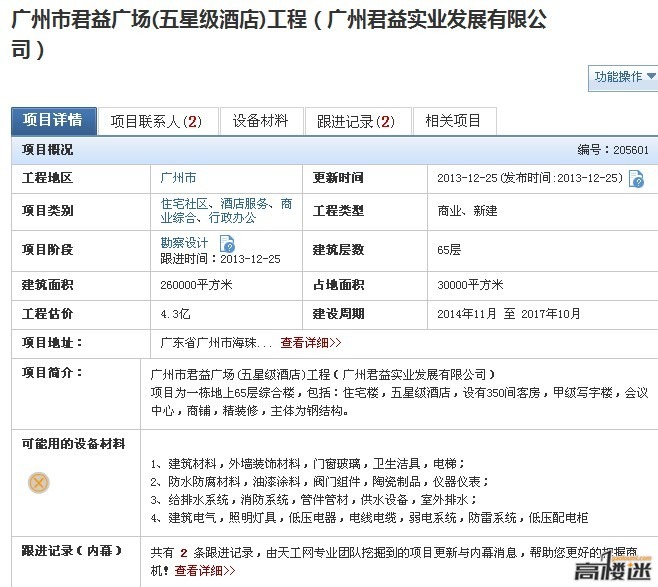Switch to the 项目详情 tab
The image size is (658, 587).
click(x=54, y=121)
